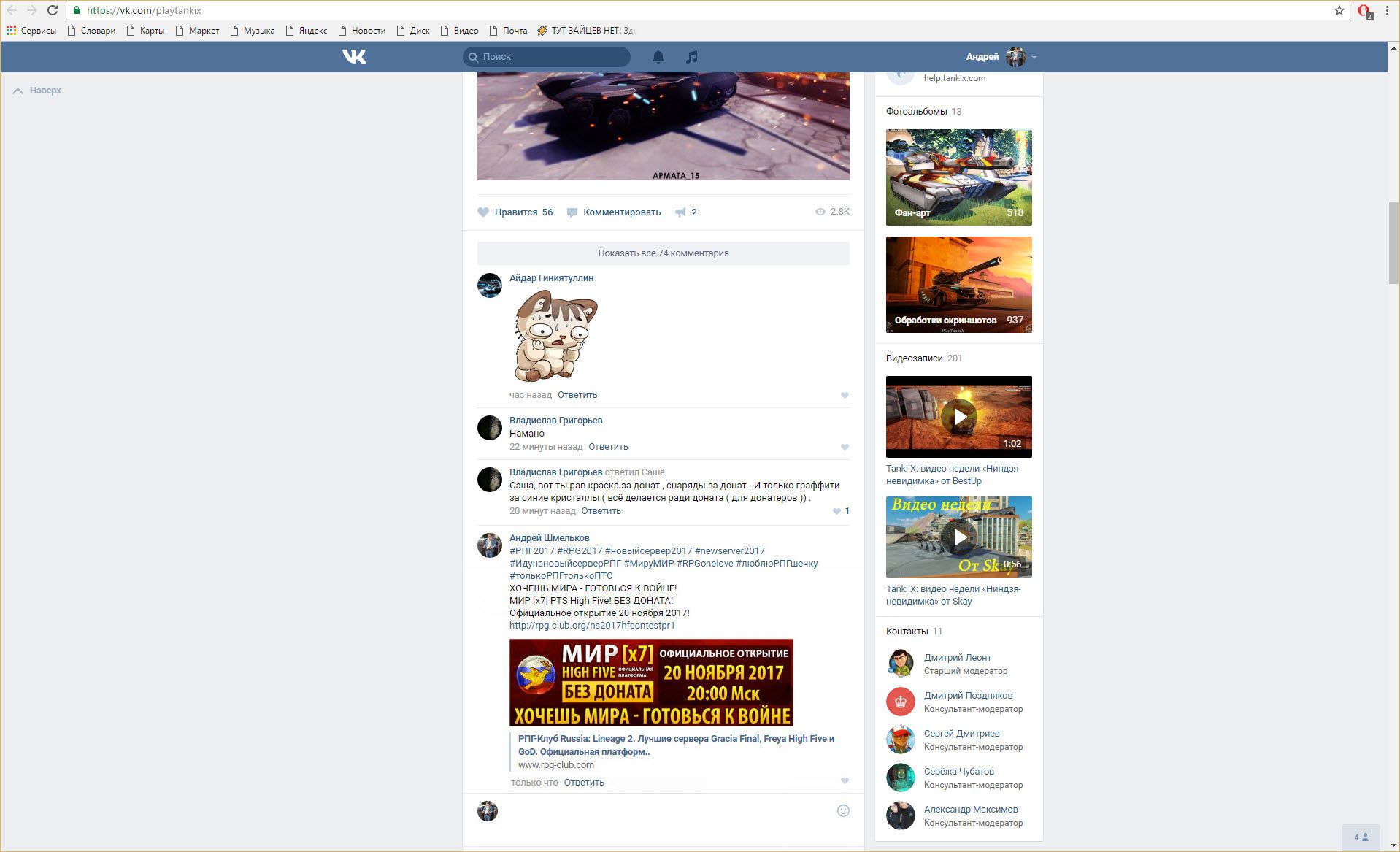Expand all 74 comments
The width and height of the screenshot is (1400, 852).
663,253
